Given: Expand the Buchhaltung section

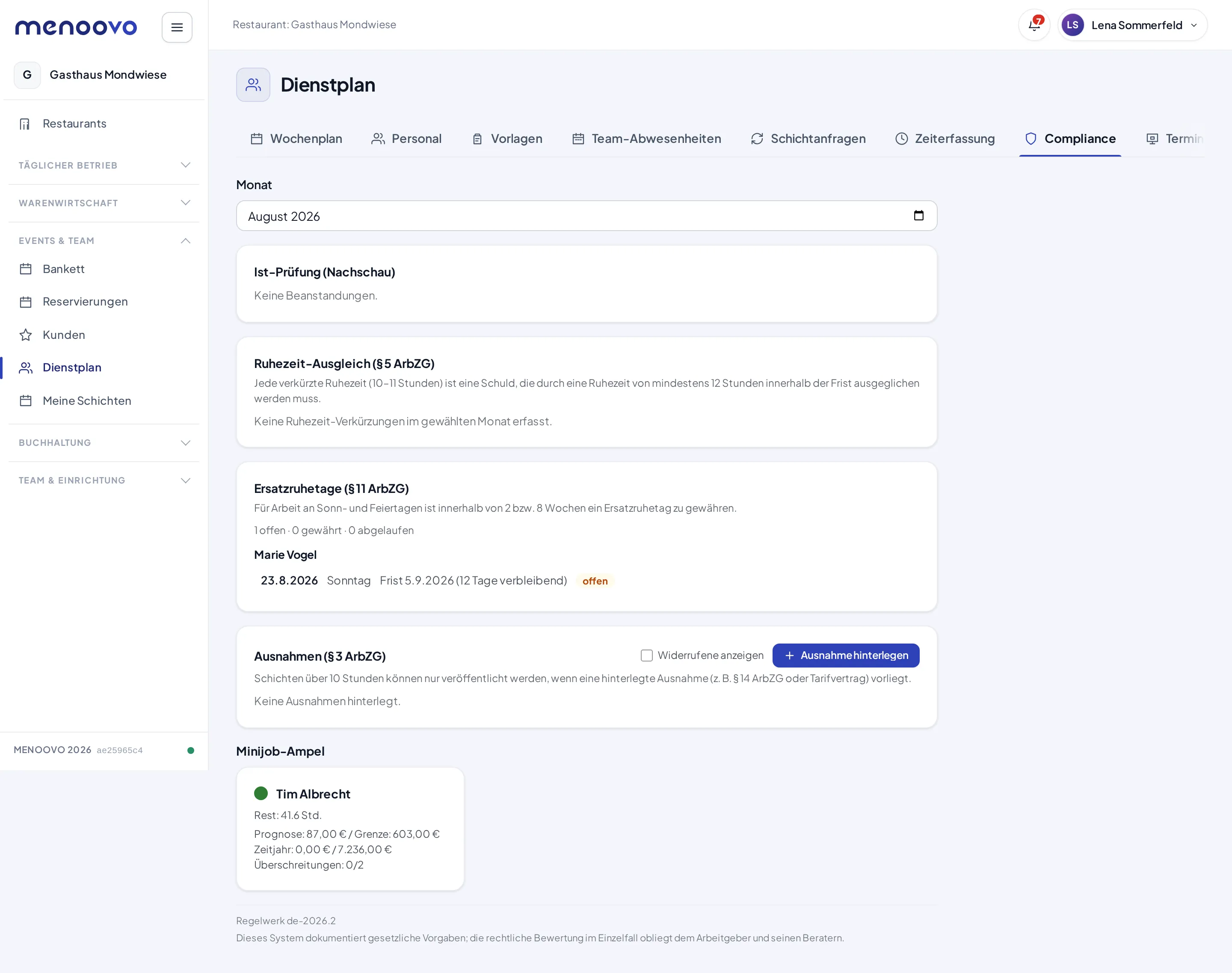Looking at the screenshot, I should click(104, 442).
